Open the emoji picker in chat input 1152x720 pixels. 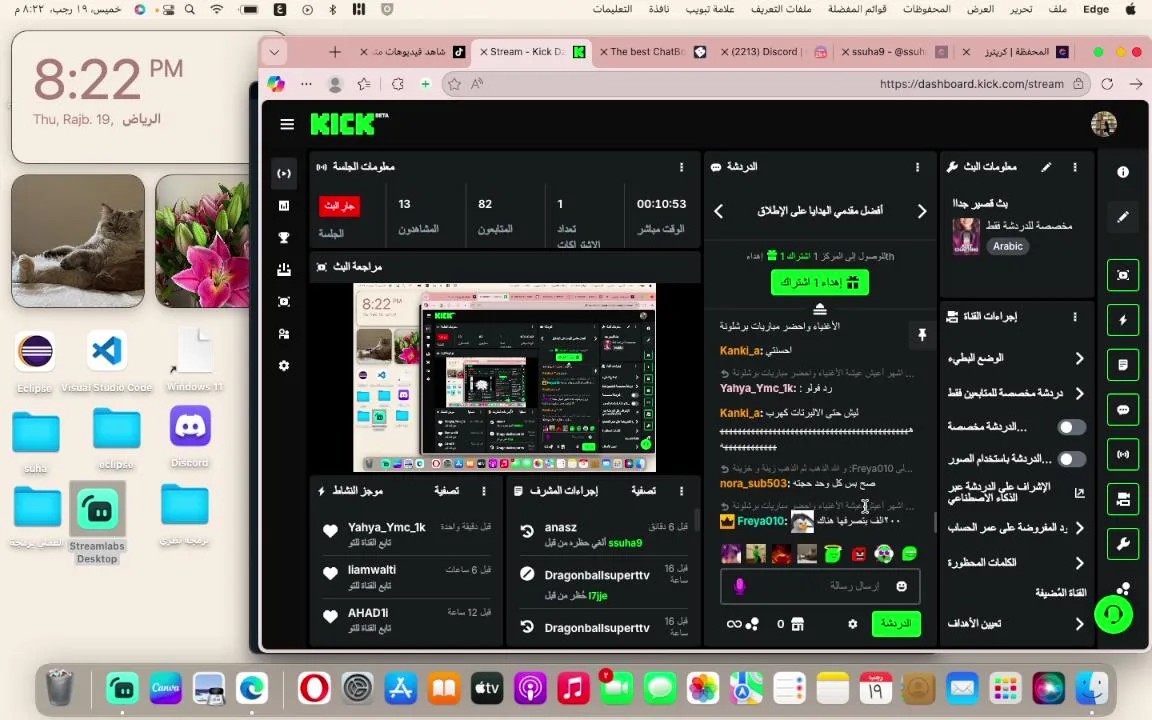point(901,586)
